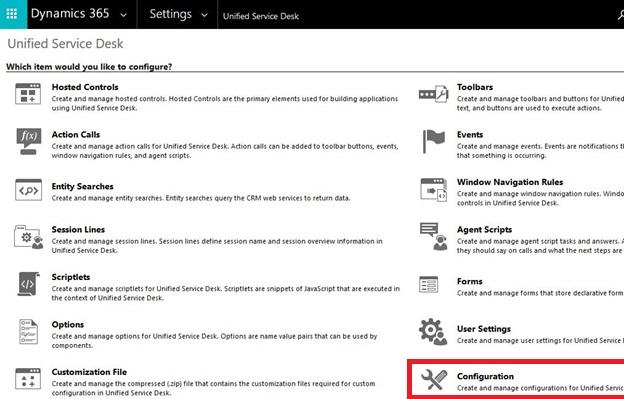Expand the Settings dropdown chevron
Screen dimensions: 624x399
click(204, 15)
